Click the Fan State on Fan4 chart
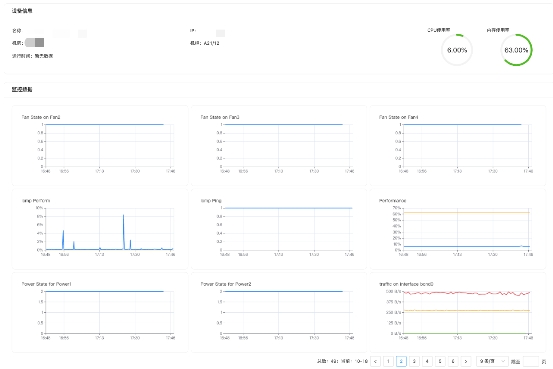Viewport: 553px width, 369px height. (457, 145)
